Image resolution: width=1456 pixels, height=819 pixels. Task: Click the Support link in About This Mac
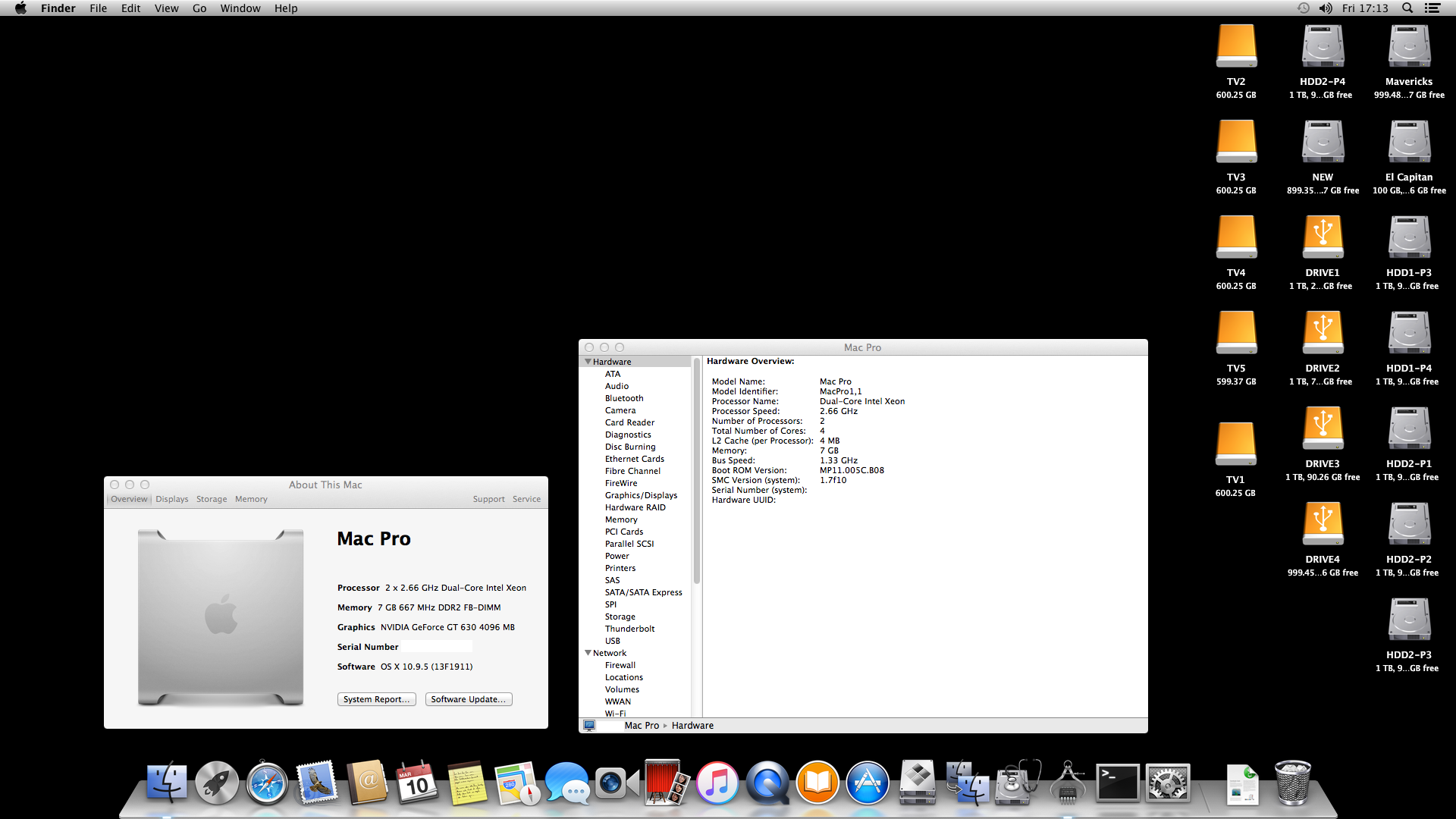pos(488,499)
